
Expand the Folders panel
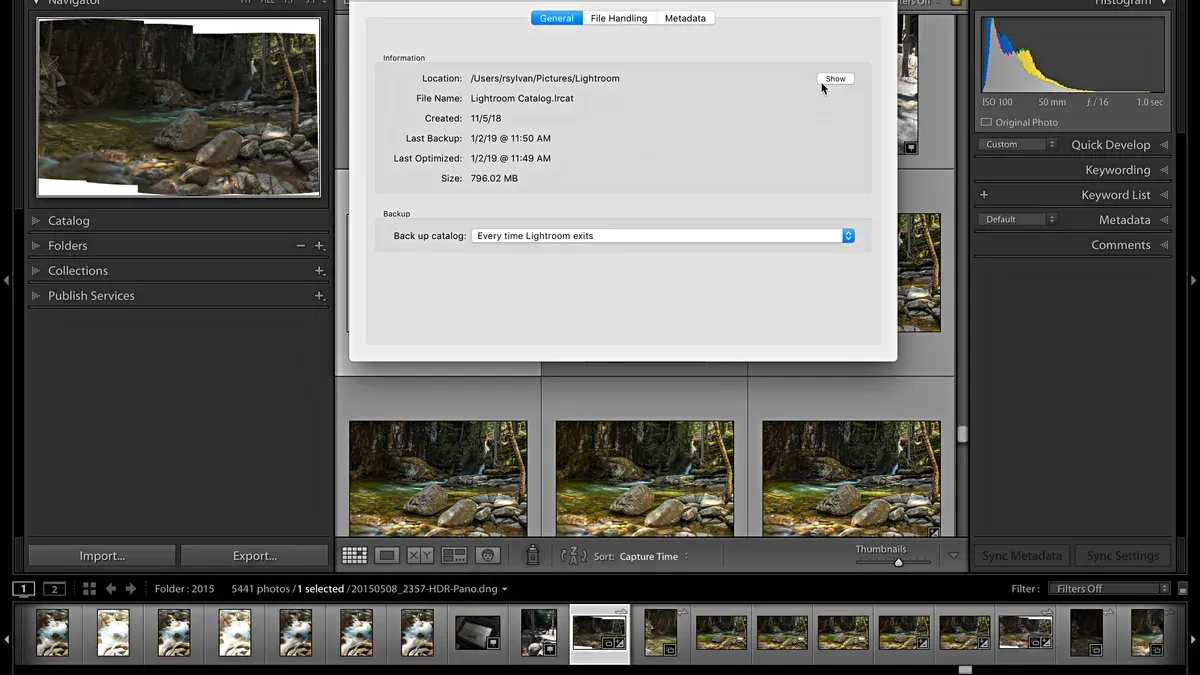click(36, 246)
